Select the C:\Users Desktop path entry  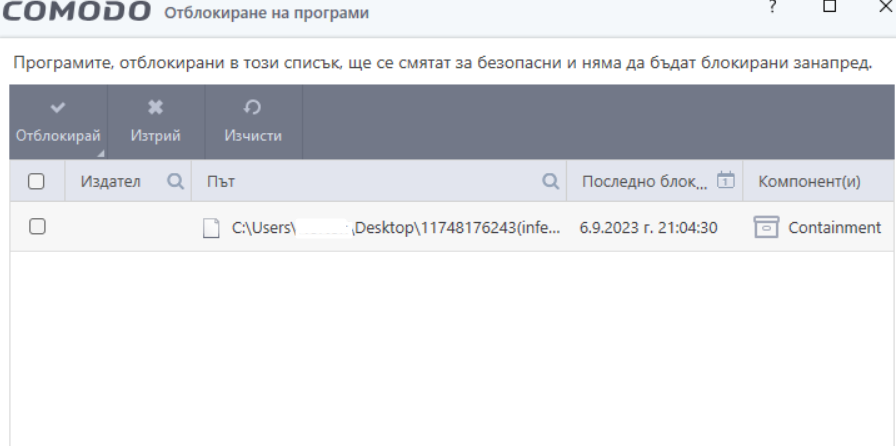(396, 228)
